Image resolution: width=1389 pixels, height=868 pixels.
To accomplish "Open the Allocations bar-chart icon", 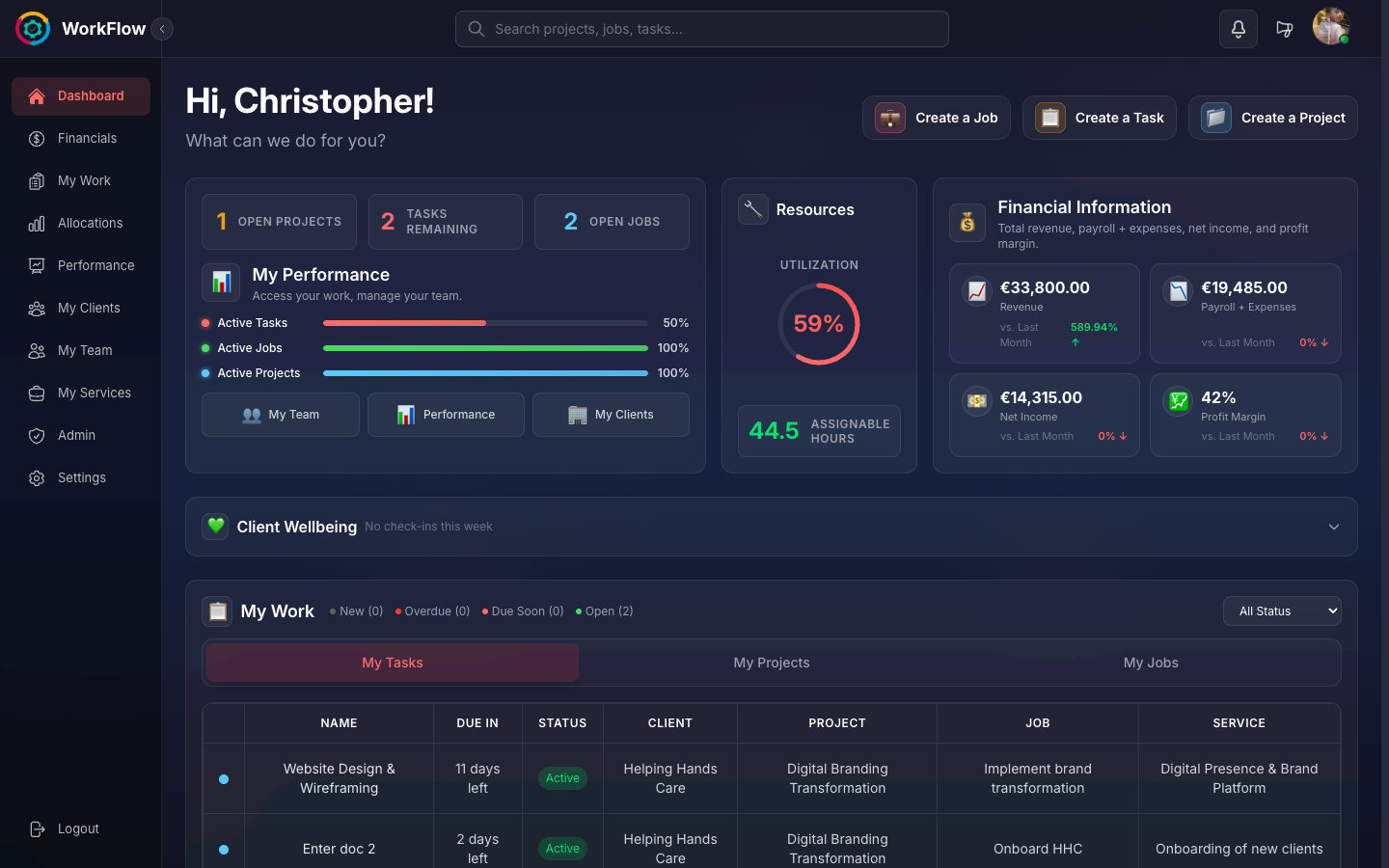I will 36,223.
